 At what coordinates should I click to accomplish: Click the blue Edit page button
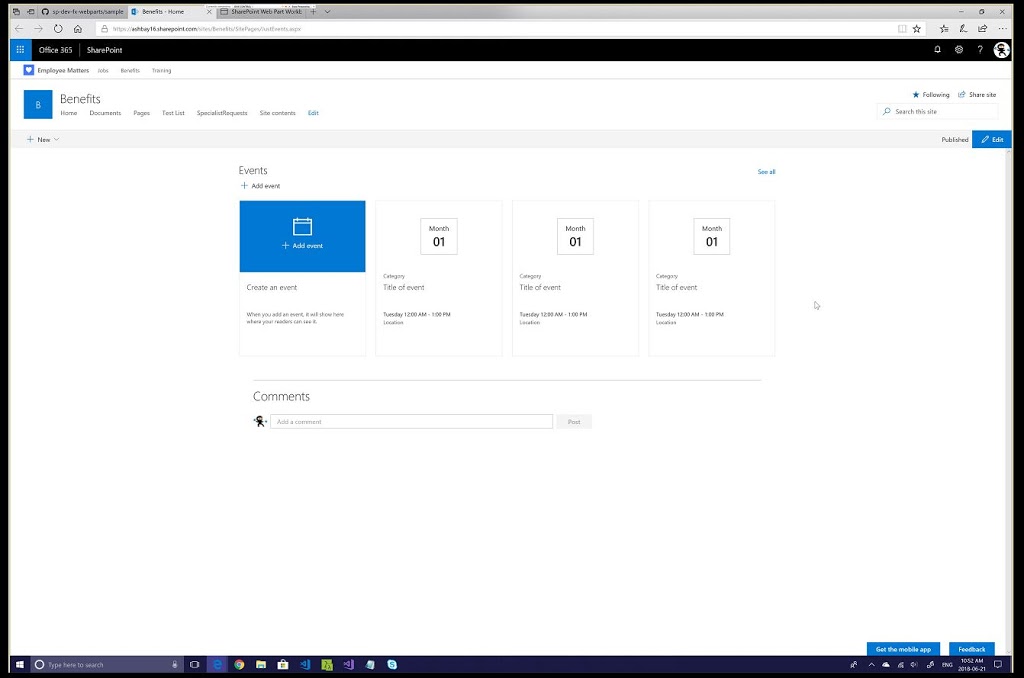tap(991, 139)
